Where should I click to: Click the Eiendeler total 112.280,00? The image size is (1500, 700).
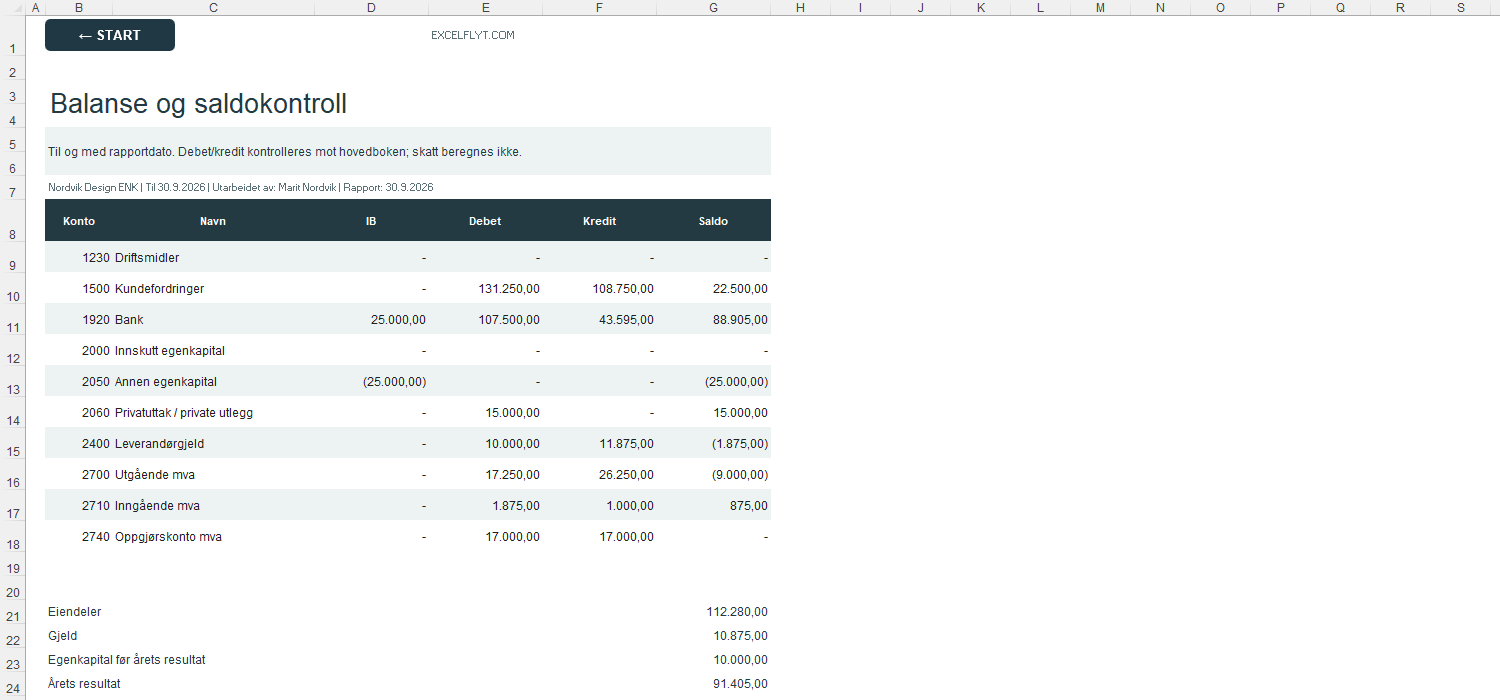click(737, 612)
